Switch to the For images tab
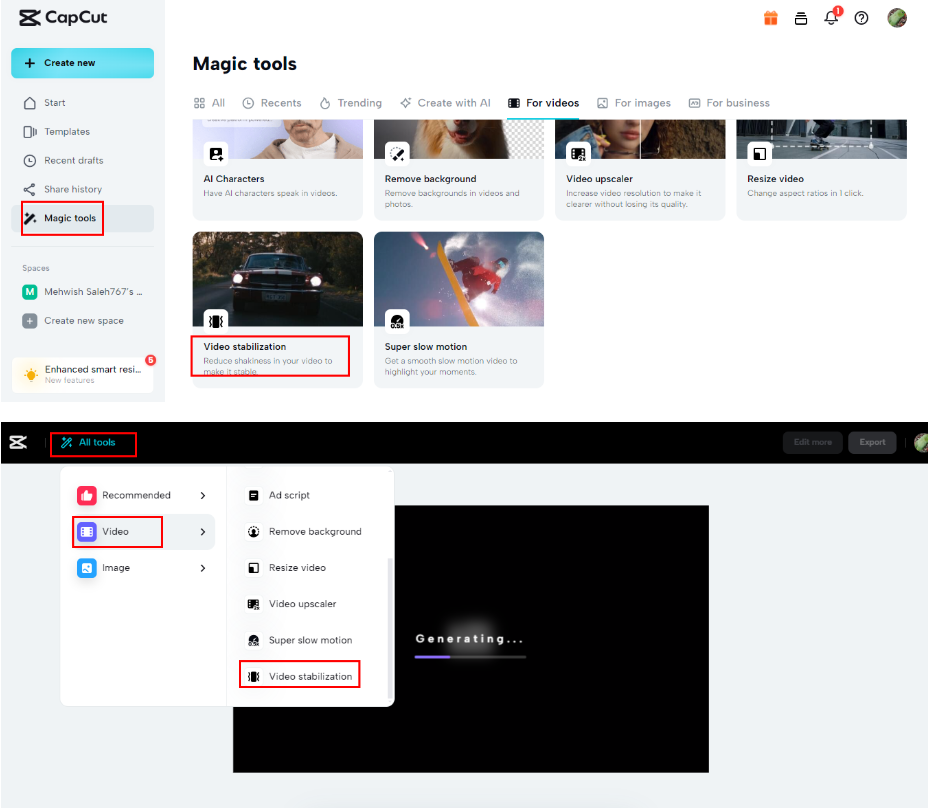The width and height of the screenshot is (928, 808). pyautogui.click(x=634, y=103)
